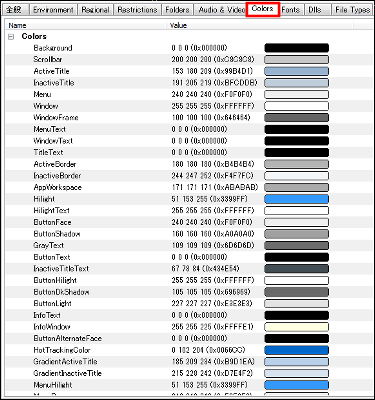
Task: Select the ButtonText row name
Action: (x=52, y=257)
